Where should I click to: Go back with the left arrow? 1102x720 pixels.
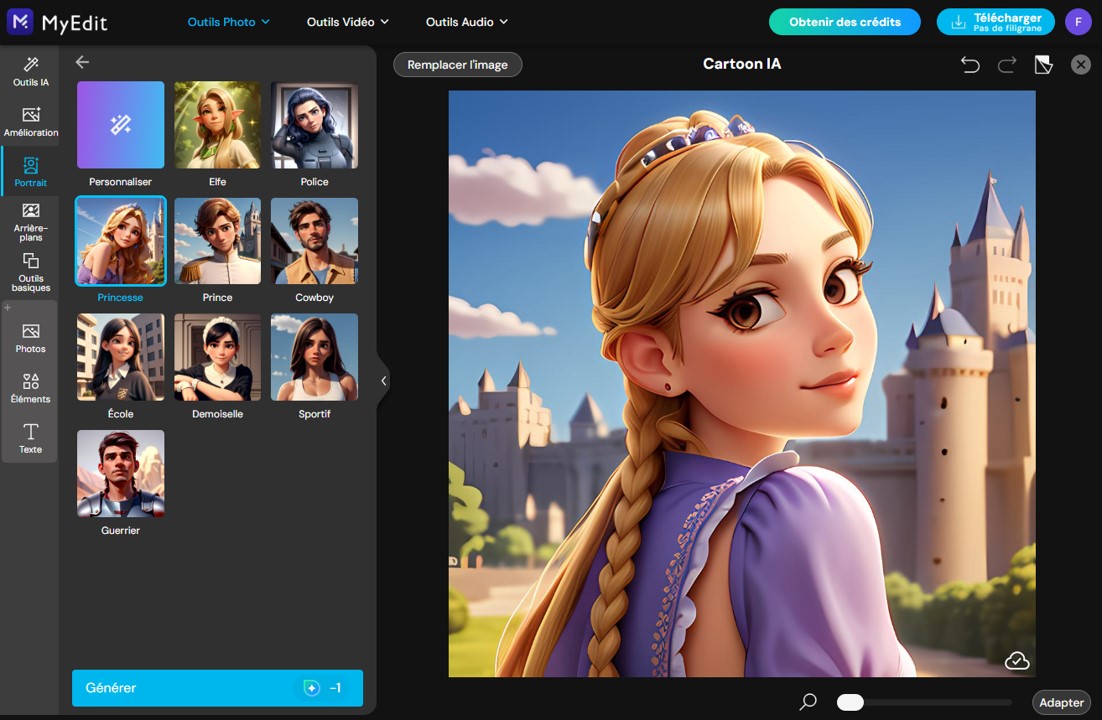point(82,63)
